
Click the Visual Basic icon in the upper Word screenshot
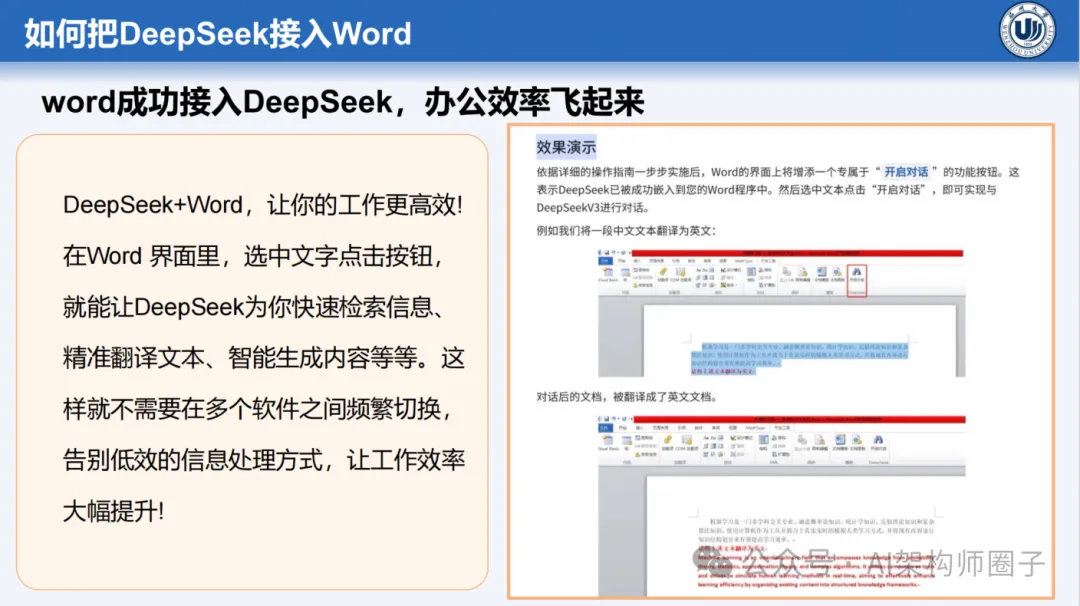pyautogui.click(x=608, y=275)
